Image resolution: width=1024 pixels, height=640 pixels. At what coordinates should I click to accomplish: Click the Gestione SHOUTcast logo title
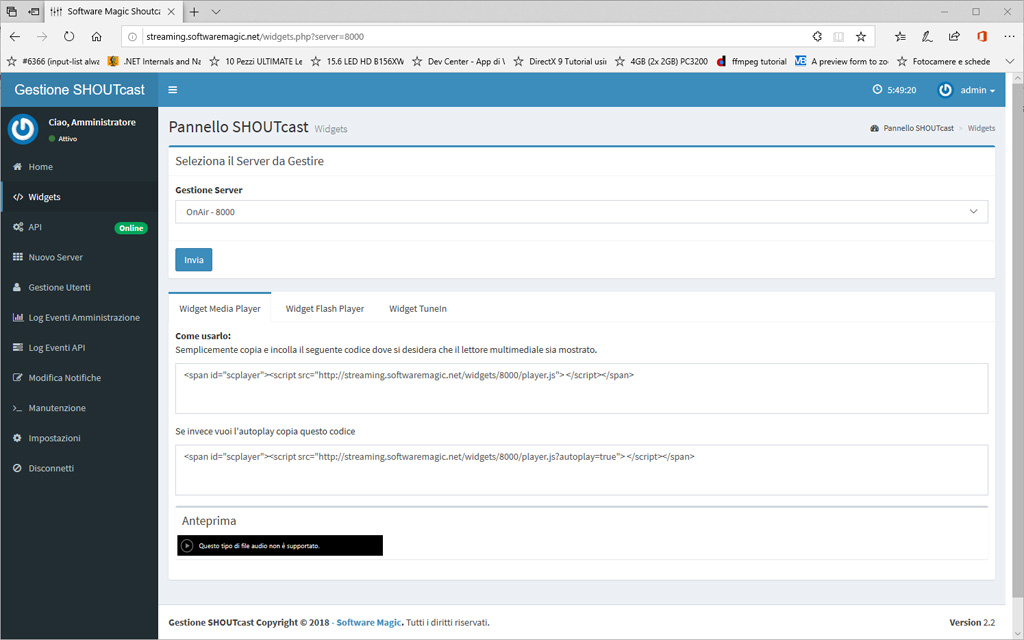pyautogui.click(x=80, y=90)
